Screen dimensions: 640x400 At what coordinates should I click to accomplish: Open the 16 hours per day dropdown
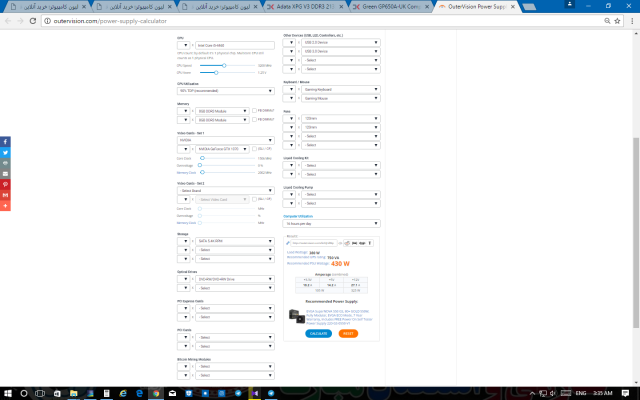click(x=331, y=224)
